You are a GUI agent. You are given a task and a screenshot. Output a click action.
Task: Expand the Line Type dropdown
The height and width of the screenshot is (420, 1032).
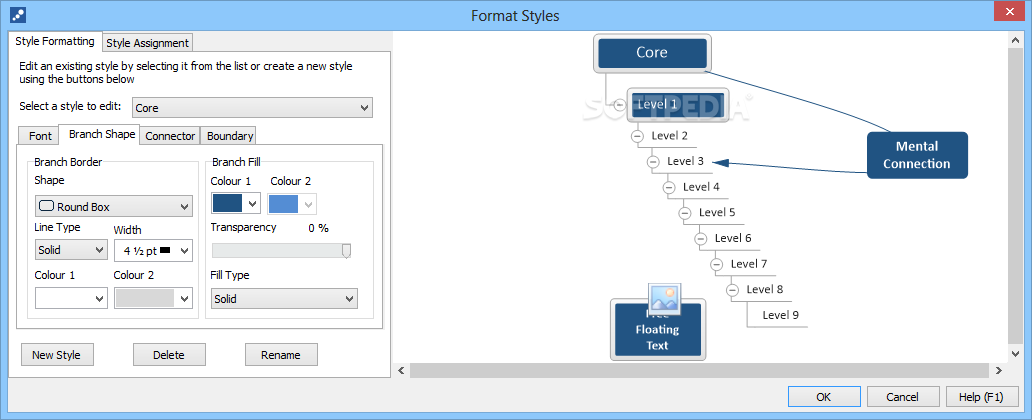click(x=71, y=250)
